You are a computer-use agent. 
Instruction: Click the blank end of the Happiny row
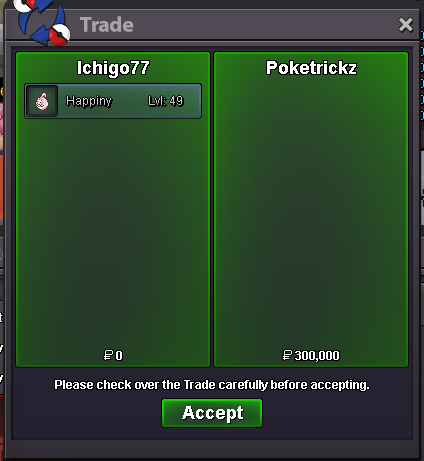[x=193, y=101]
